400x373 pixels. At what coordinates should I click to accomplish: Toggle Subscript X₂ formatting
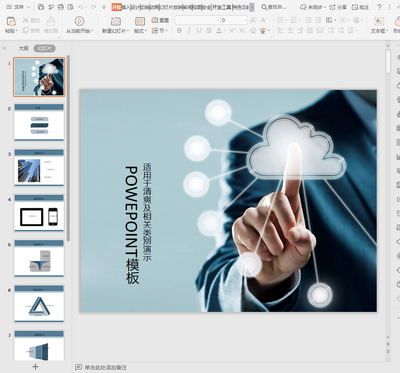242,31
